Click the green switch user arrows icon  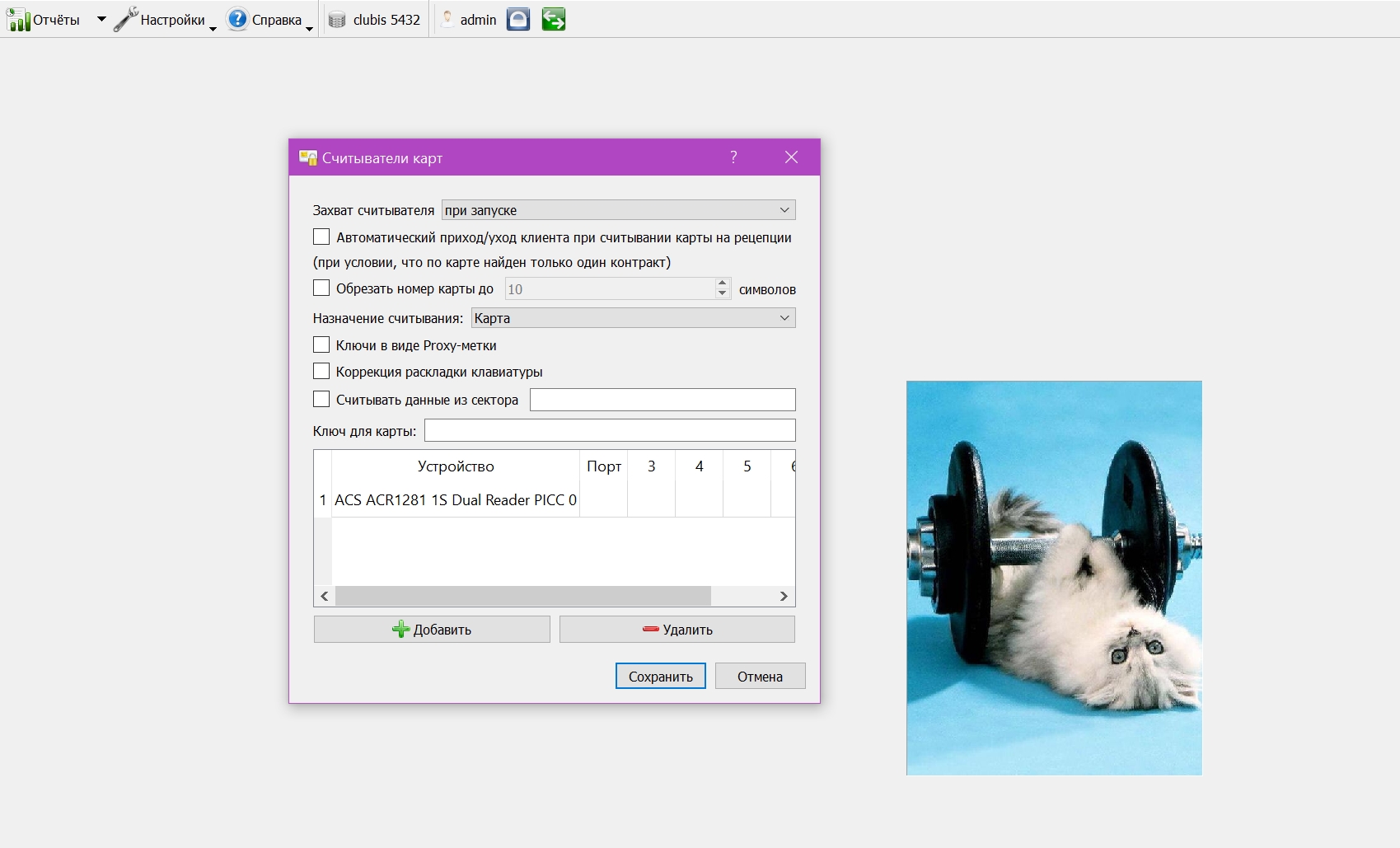pos(554,19)
